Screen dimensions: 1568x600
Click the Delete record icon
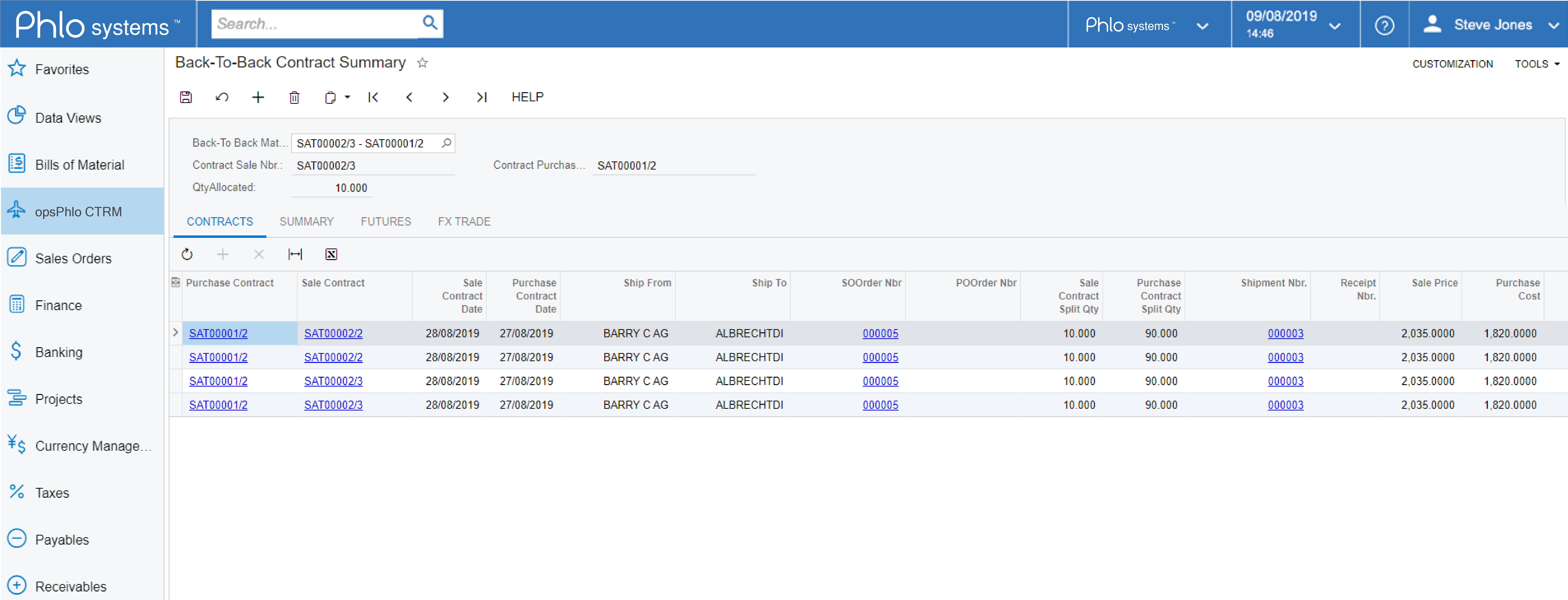(x=294, y=97)
